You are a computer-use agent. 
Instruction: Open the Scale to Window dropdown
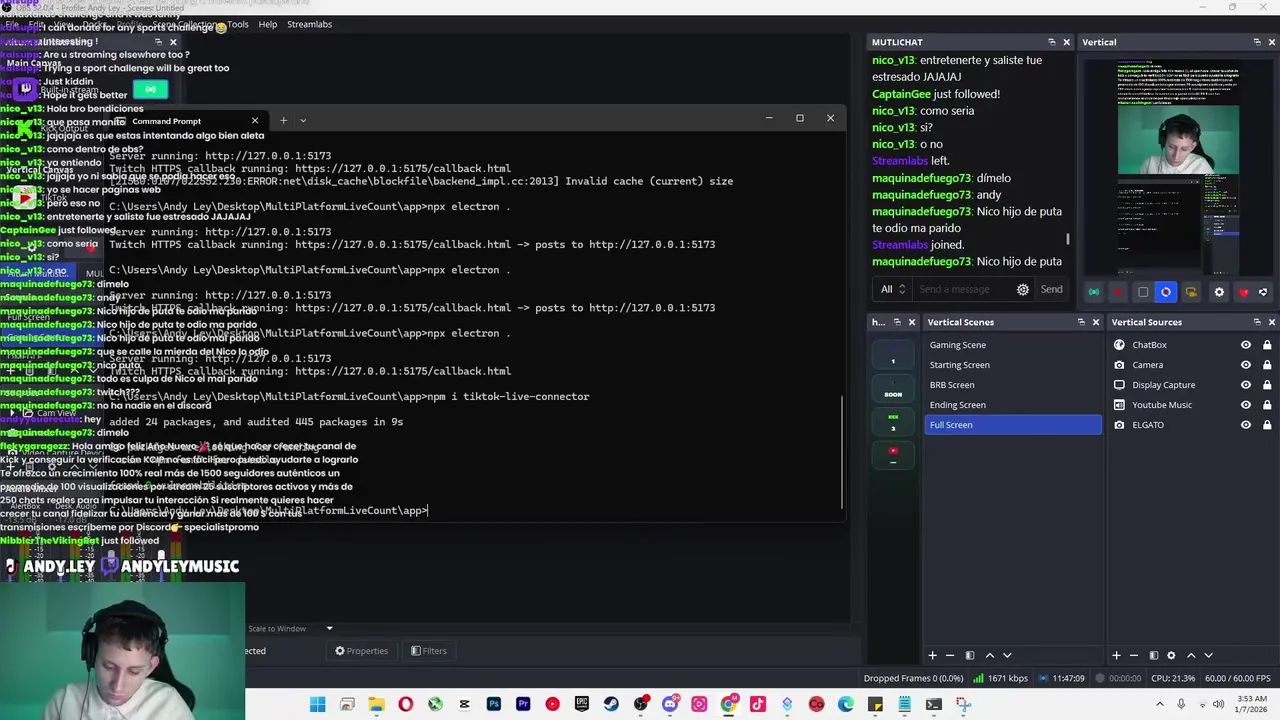(290, 629)
